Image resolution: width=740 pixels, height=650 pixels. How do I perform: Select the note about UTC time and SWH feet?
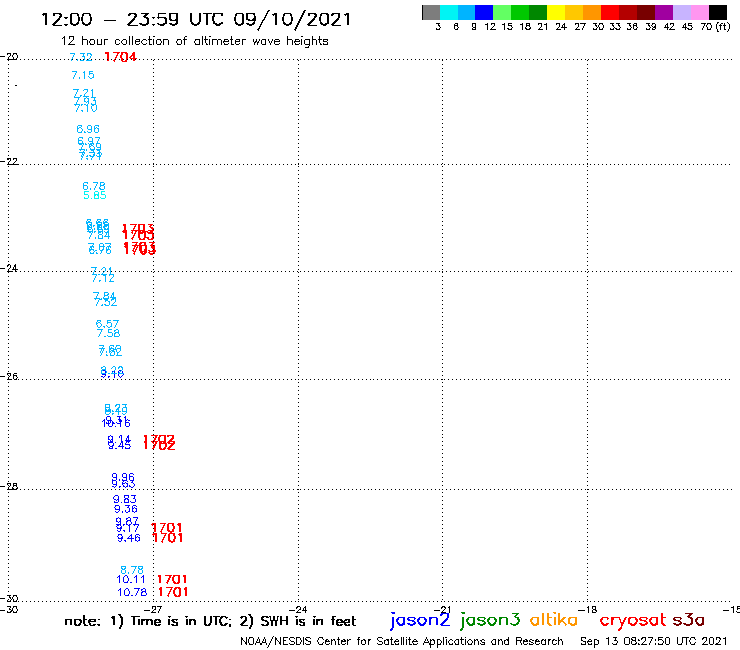(210, 621)
